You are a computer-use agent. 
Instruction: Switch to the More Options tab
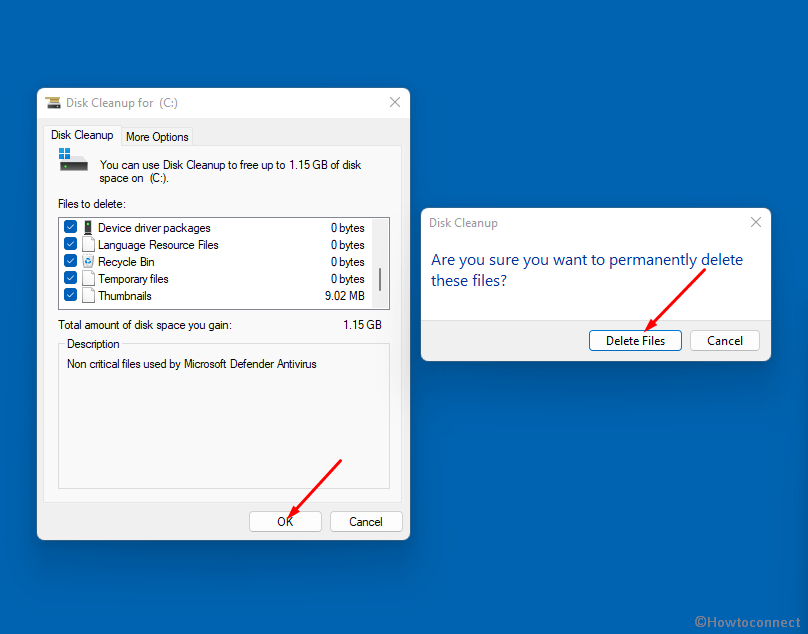point(157,137)
